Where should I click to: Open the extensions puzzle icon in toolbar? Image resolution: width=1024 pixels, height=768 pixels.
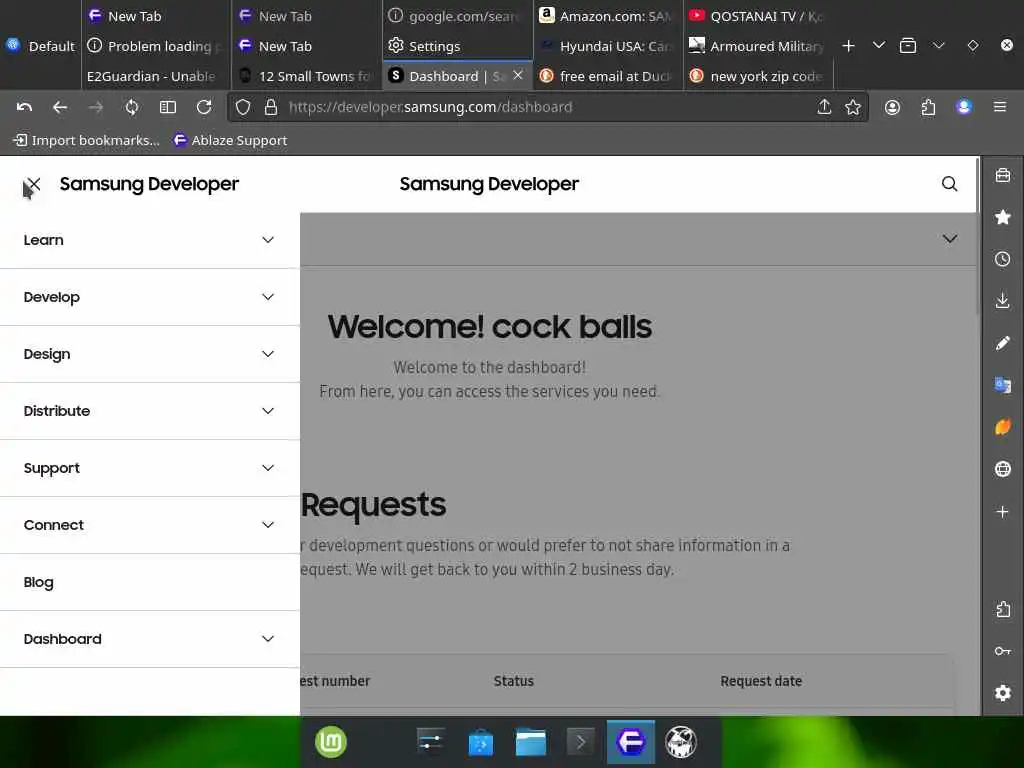coord(928,107)
